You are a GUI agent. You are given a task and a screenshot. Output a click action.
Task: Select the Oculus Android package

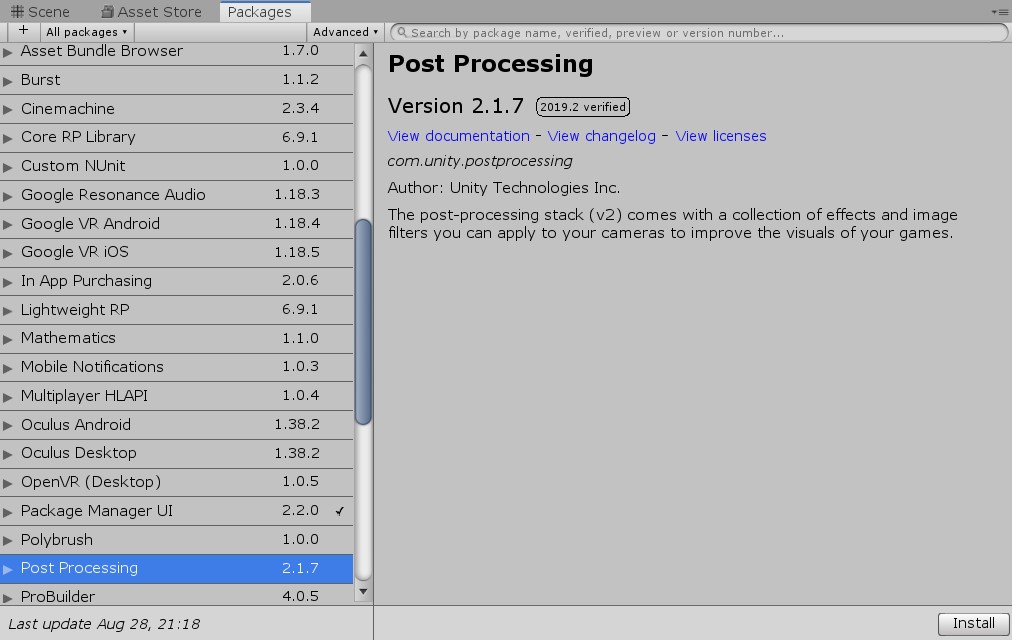[176, 425]
